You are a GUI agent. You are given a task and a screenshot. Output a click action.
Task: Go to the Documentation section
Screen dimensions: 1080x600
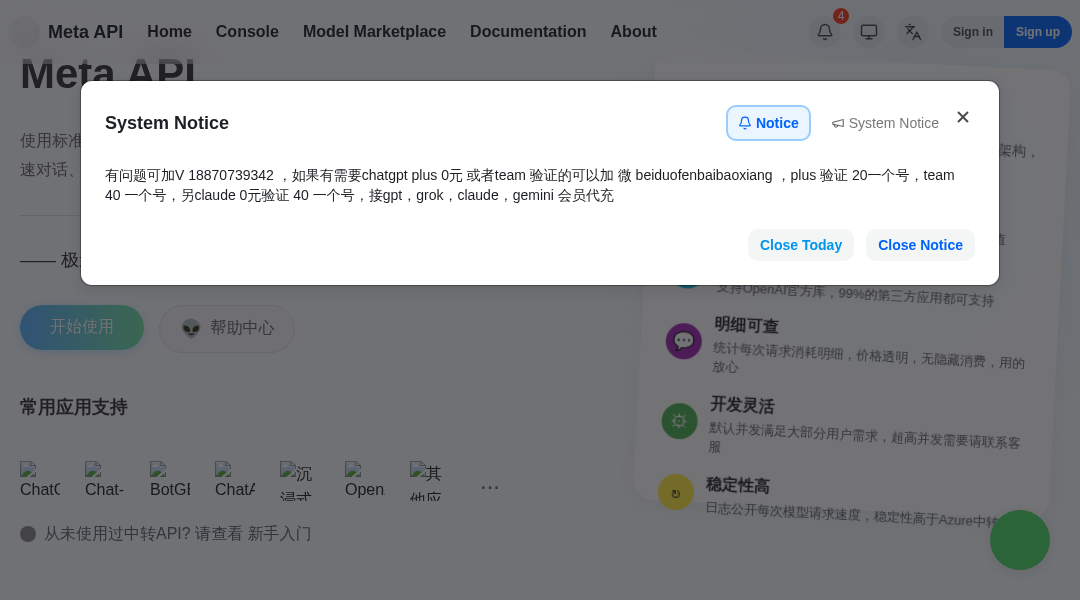tap(528, 32)
